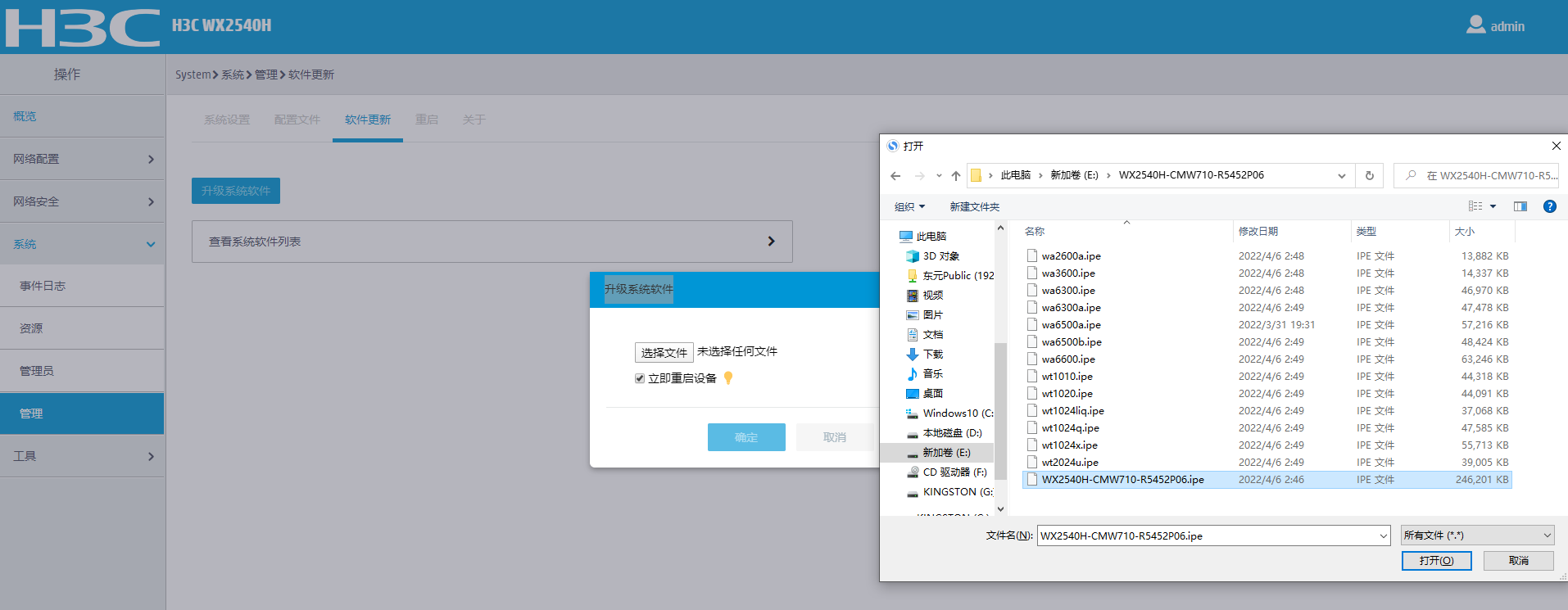Select the 新加卷 (E:) tree item
The image size is (1568, 610).
pos(937,453)
